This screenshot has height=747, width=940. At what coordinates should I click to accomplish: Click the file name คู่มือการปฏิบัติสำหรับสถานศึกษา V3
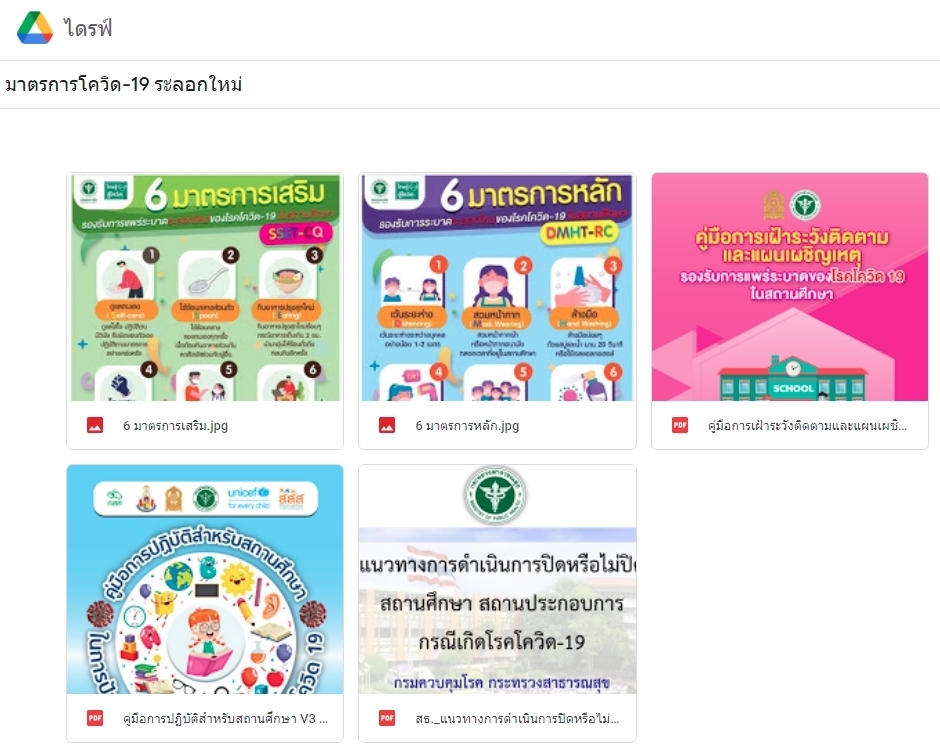tap(225, 718)
